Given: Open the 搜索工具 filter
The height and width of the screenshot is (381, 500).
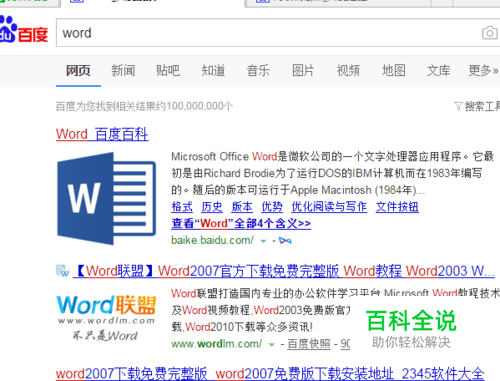Looking at the screenshot, I should pos(477,106).
